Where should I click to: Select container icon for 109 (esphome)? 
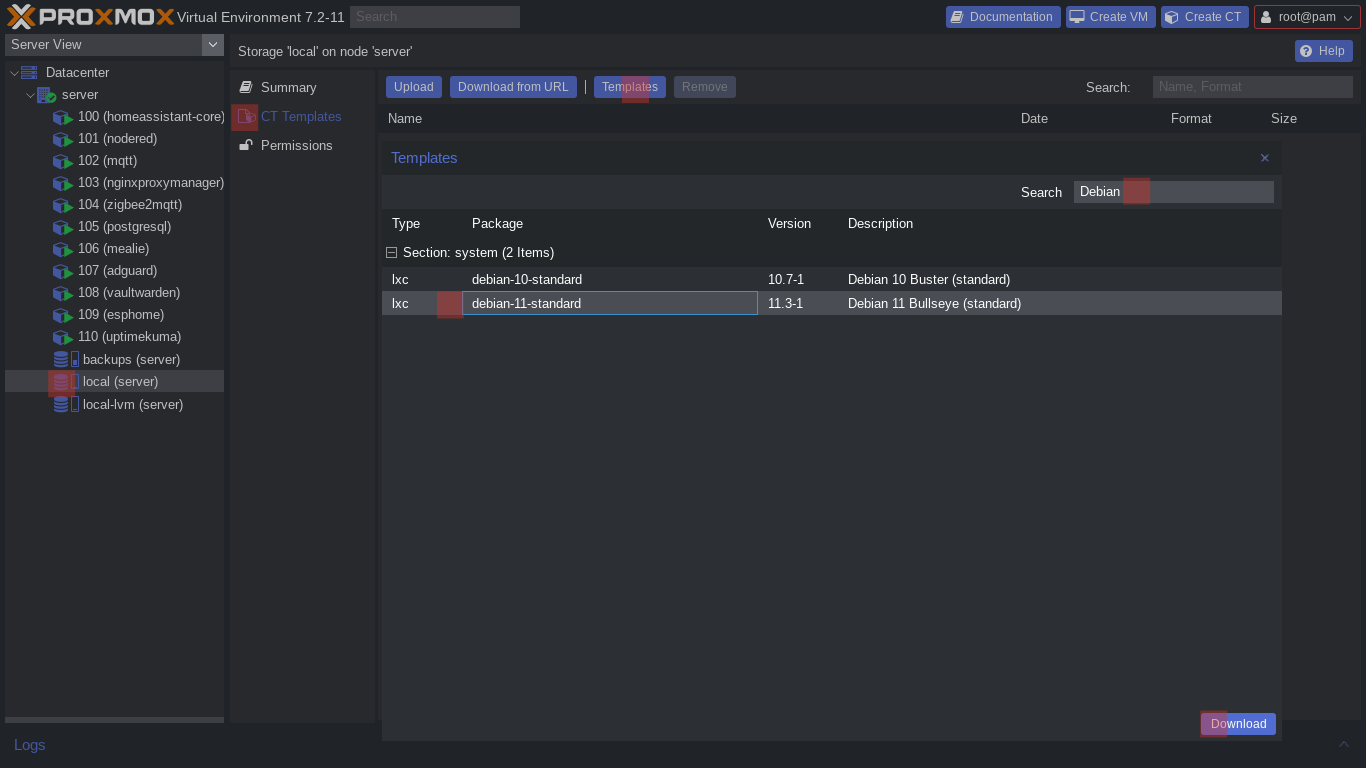pos(63,315)
